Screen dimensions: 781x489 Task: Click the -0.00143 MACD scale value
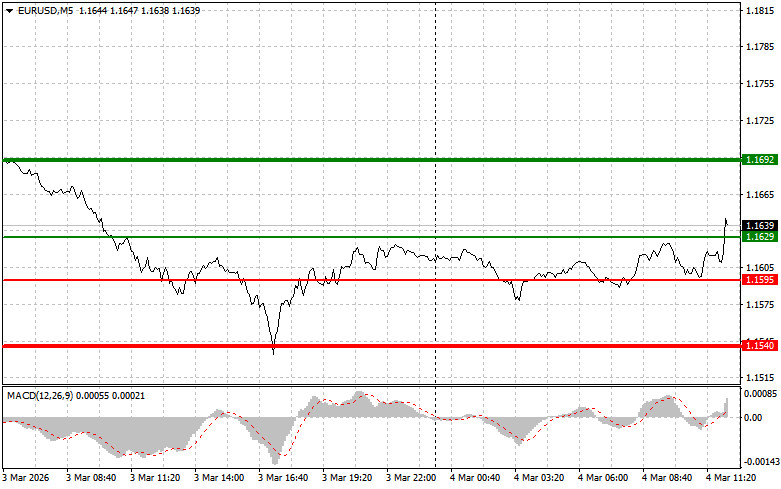point(760,462)
